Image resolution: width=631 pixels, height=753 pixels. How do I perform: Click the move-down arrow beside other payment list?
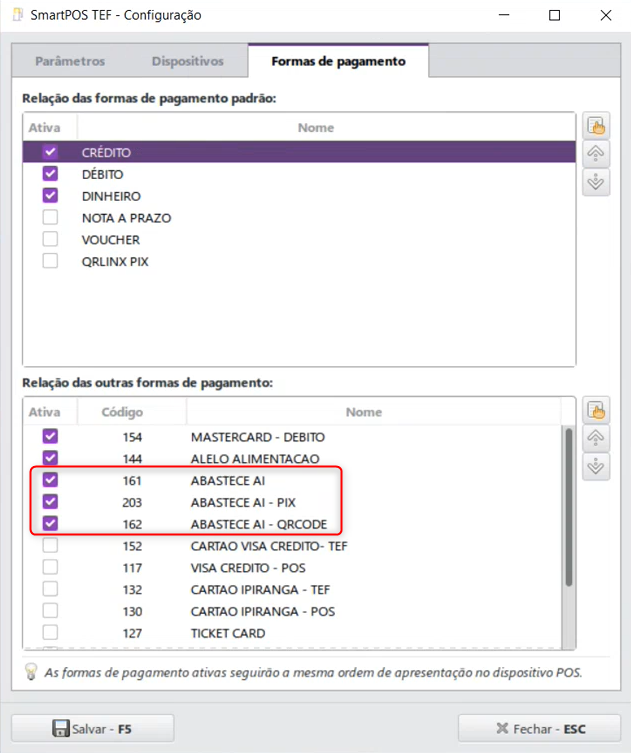pos(595,466)
